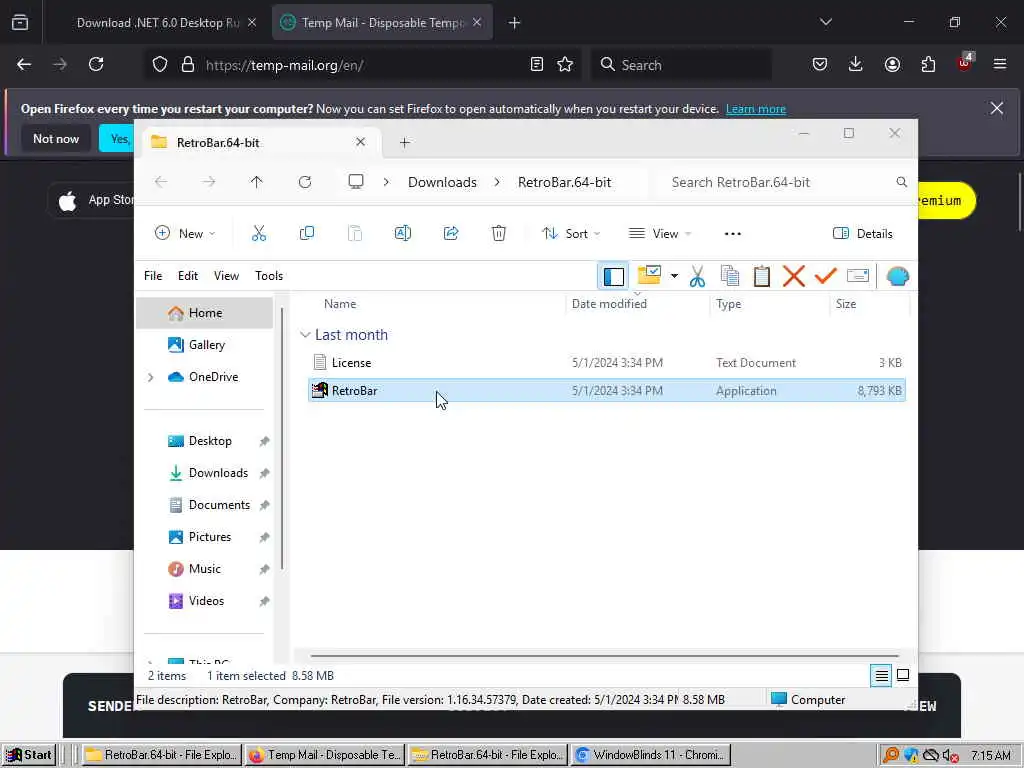Navigate to Downloads in the breadcrumb

[x=442, y=182]
